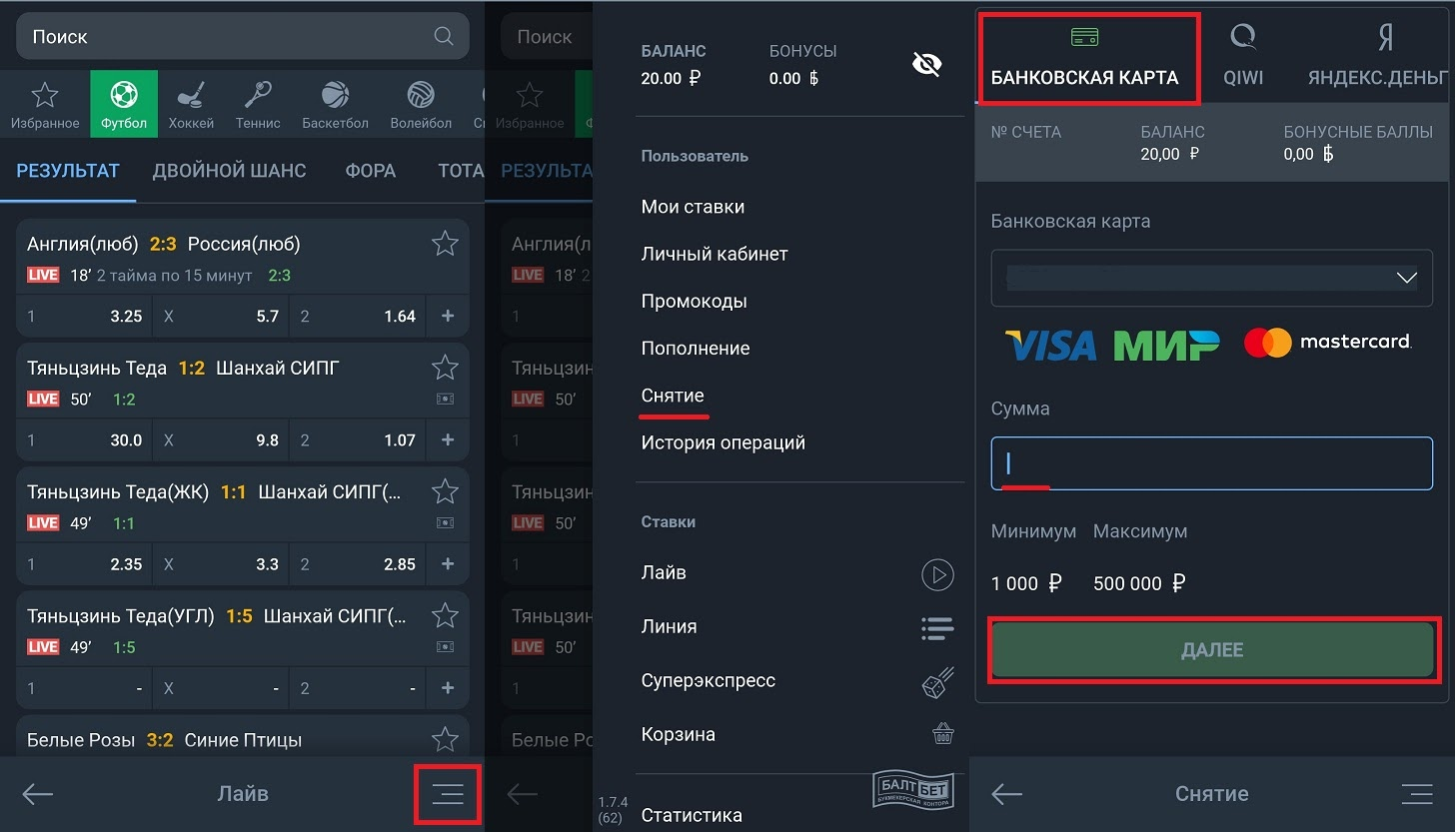1456x832 pixels.
Task: Expand more bets for Англия(люб) match
Action: 448,316
